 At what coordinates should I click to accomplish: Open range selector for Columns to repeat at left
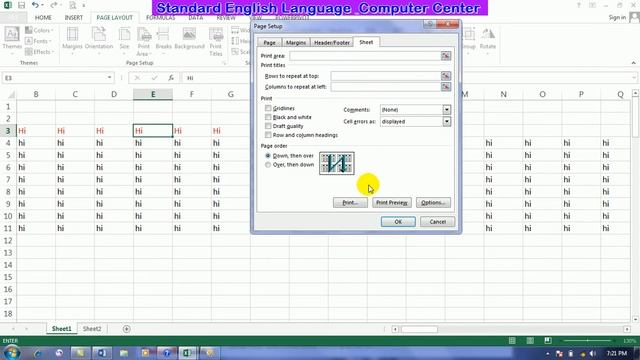click(446, 87)
